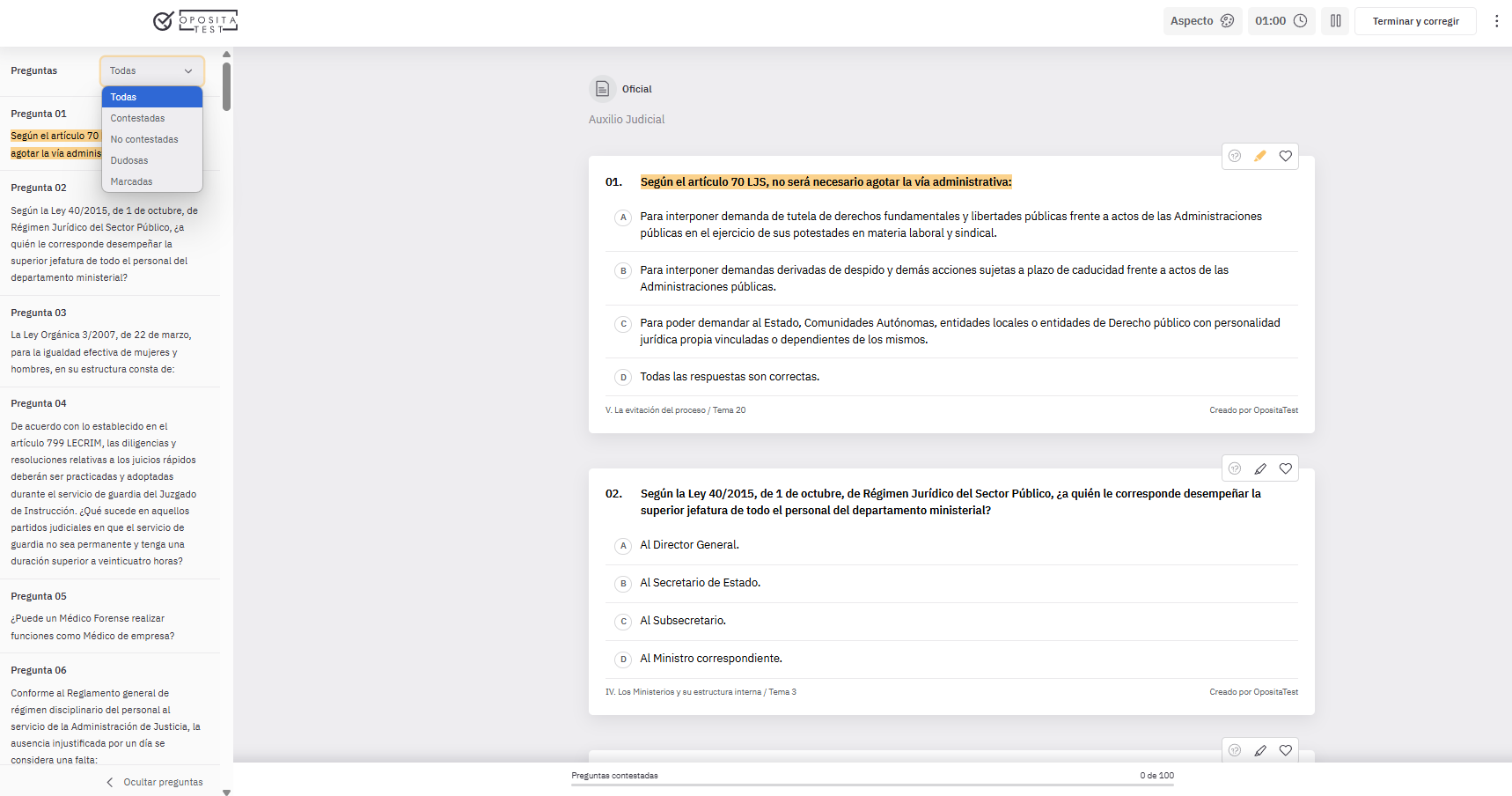Toggle highlighter pencil on question 03
Viewport: 1512px width, 796px height.
(x=1260, y=750)
